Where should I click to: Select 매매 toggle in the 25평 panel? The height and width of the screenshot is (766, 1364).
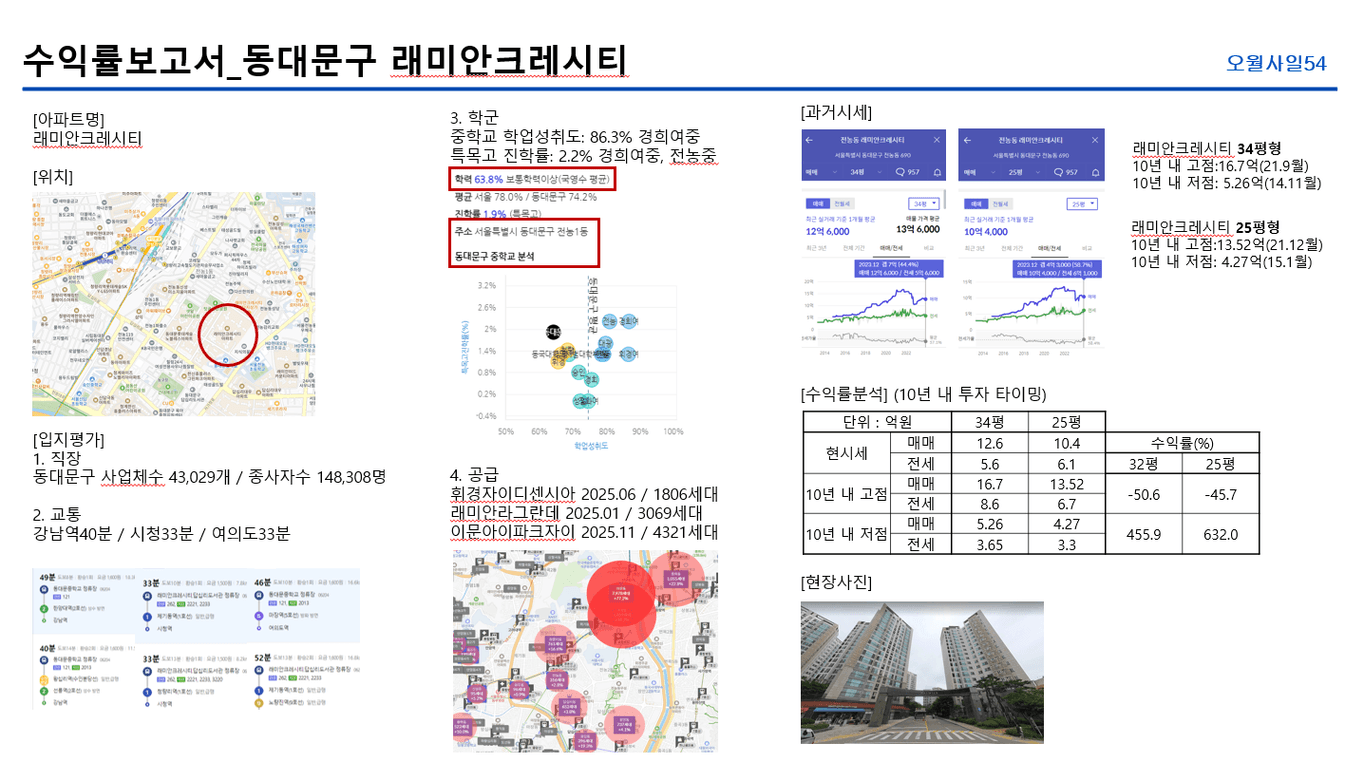coord(976,203)
